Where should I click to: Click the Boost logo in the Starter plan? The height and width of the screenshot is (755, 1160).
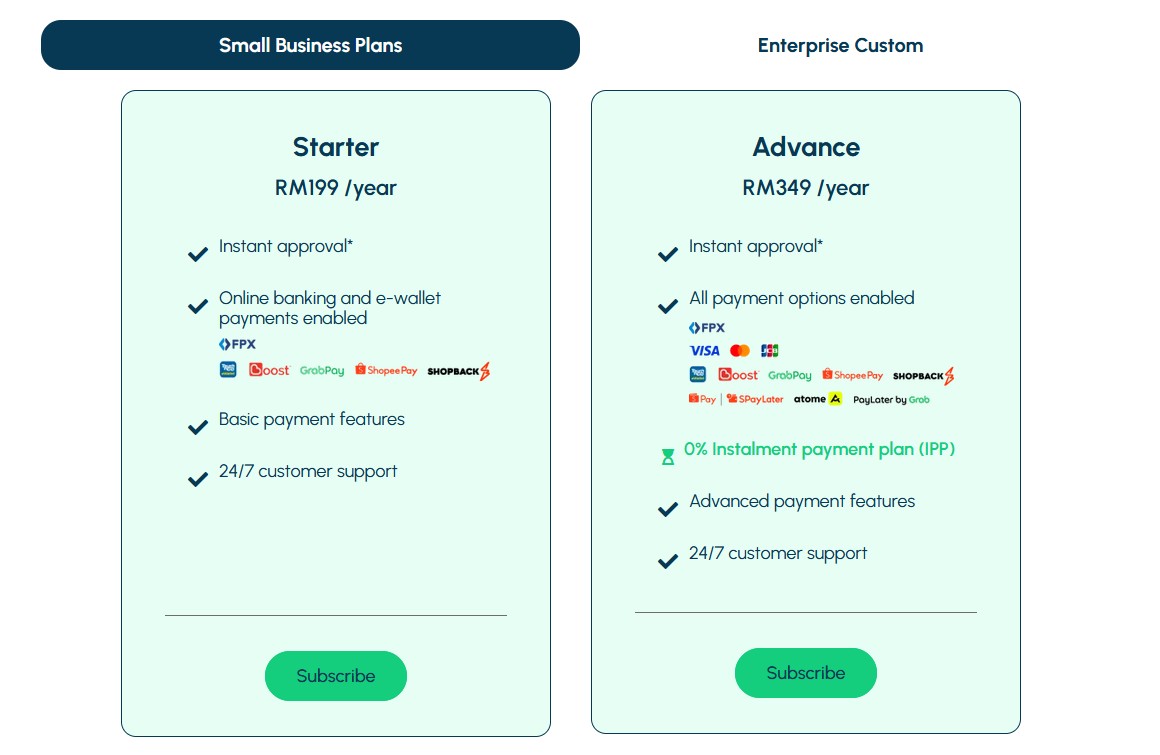(269, 370)
